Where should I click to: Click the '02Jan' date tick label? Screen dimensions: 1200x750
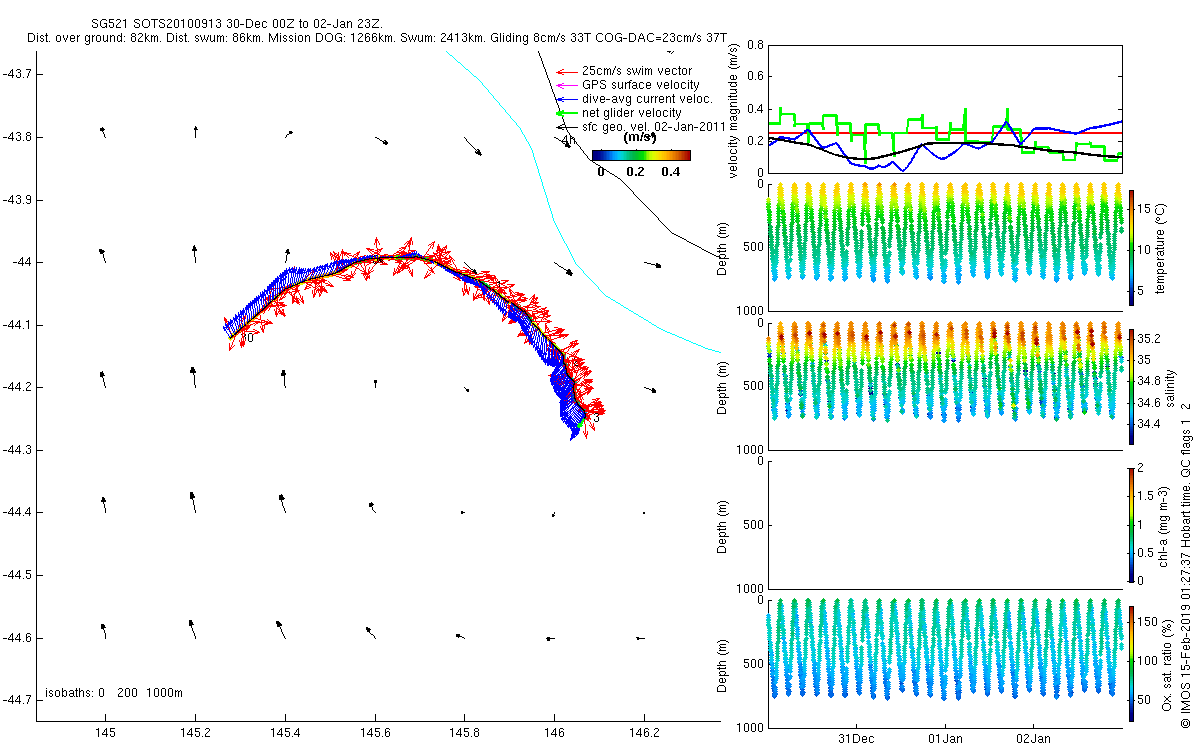(1033, 739)
